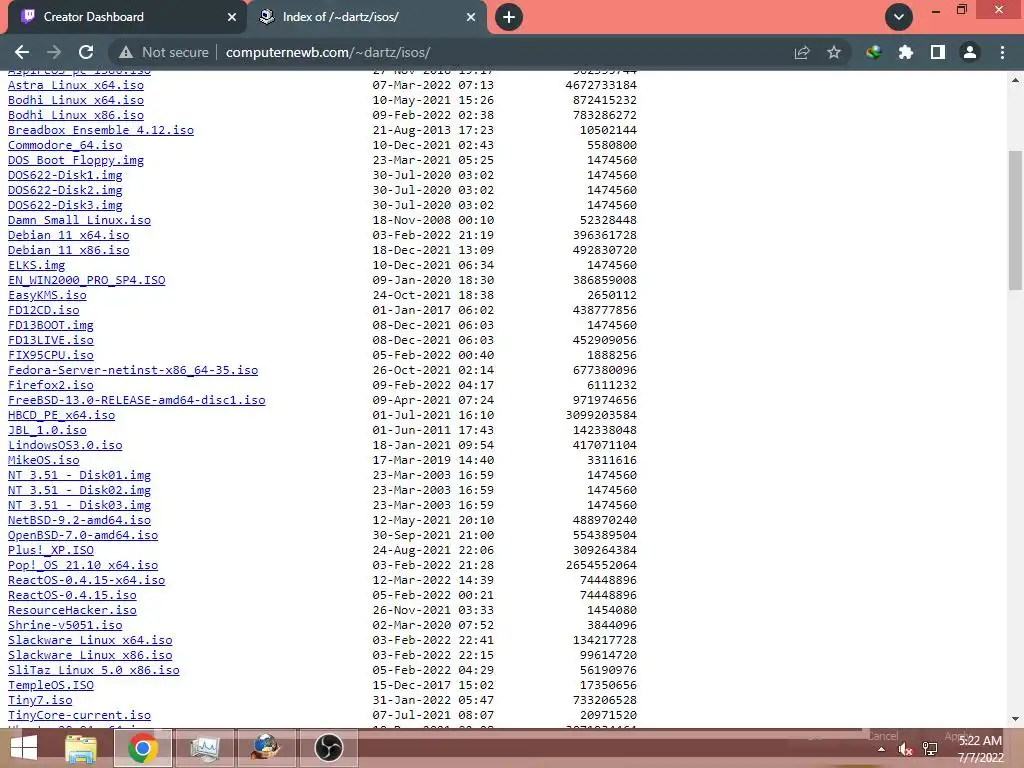Open the colorful download manager extension icon
Screen dimensions: 1024x768
874,52
